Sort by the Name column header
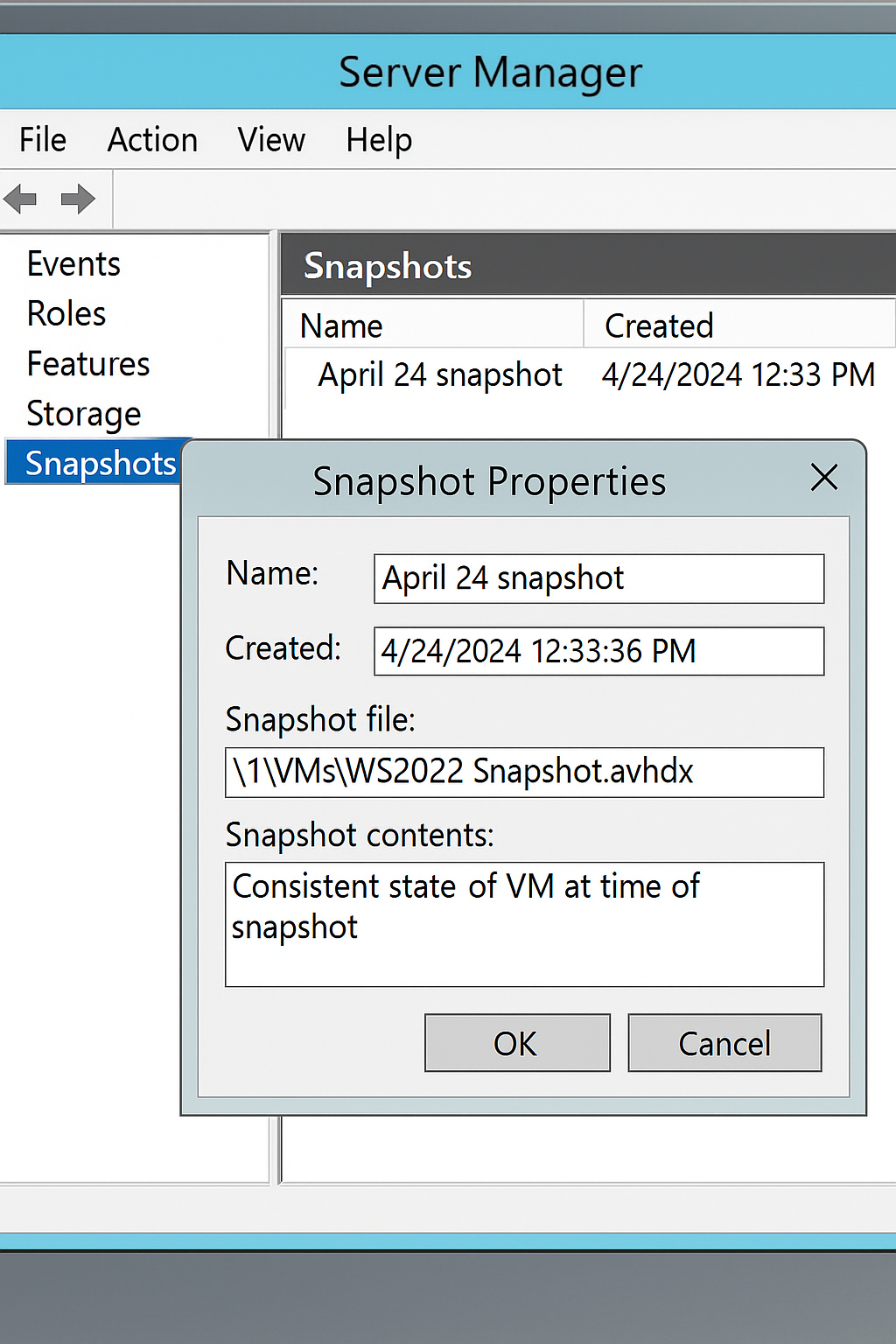 click(433, 325)
